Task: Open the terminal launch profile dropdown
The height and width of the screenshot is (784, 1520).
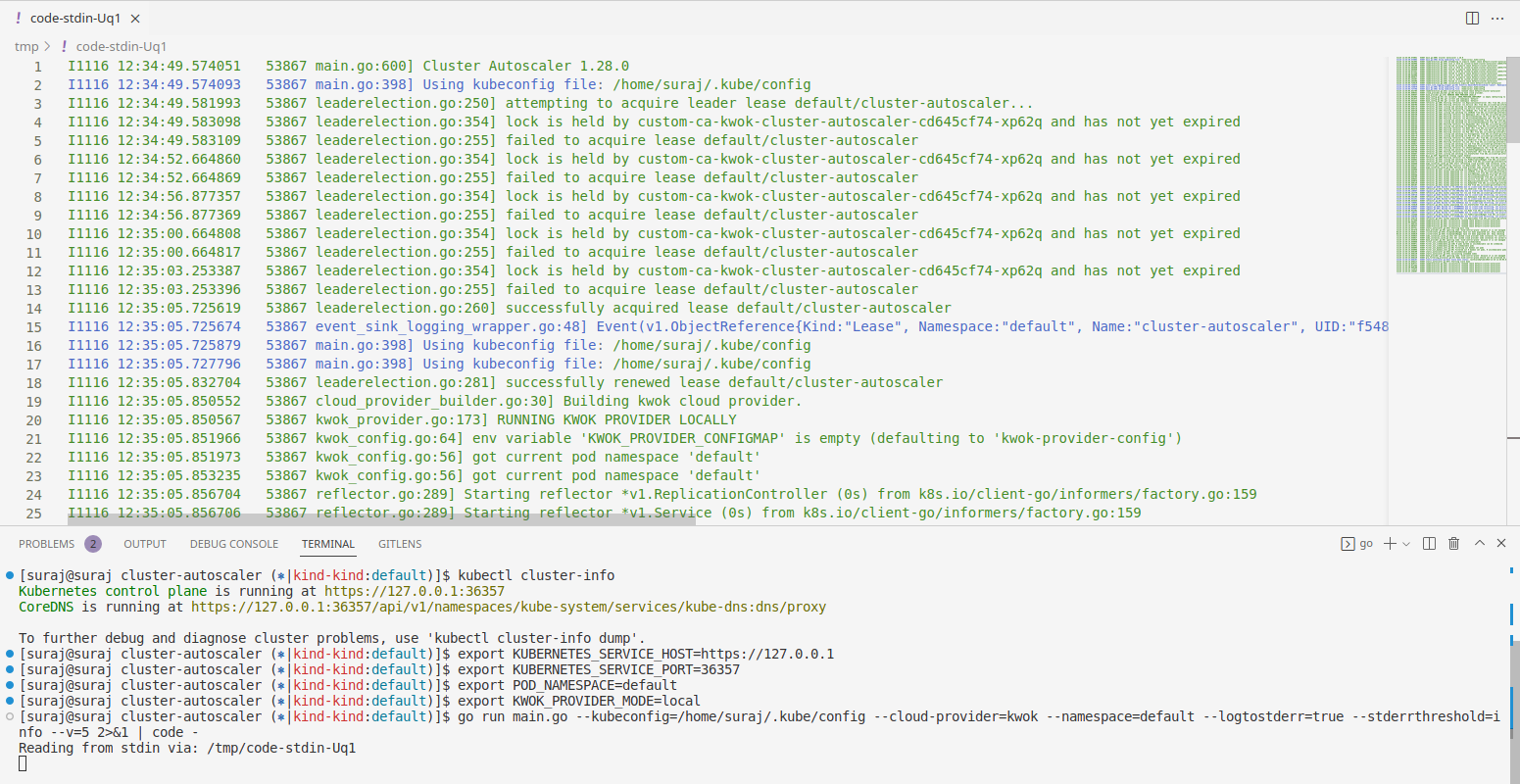Action: [x=1406, y=544]
